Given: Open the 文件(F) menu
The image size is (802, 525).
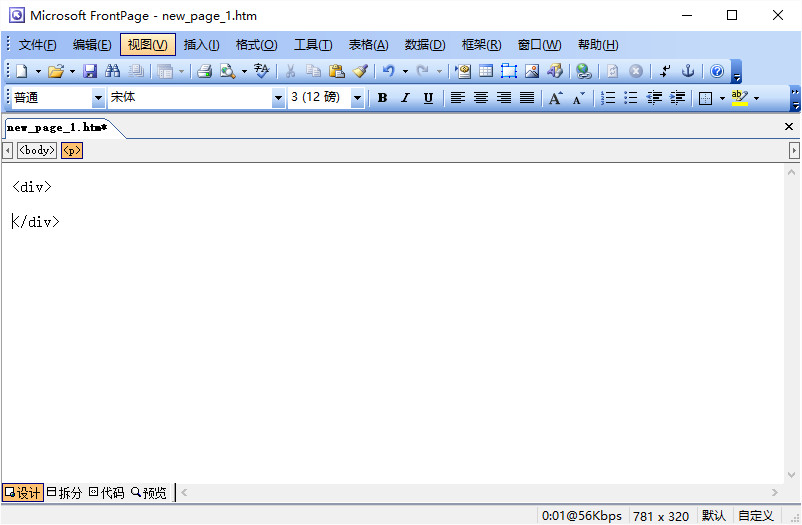Looking at the screenshot, I should (x=37, y=45).
